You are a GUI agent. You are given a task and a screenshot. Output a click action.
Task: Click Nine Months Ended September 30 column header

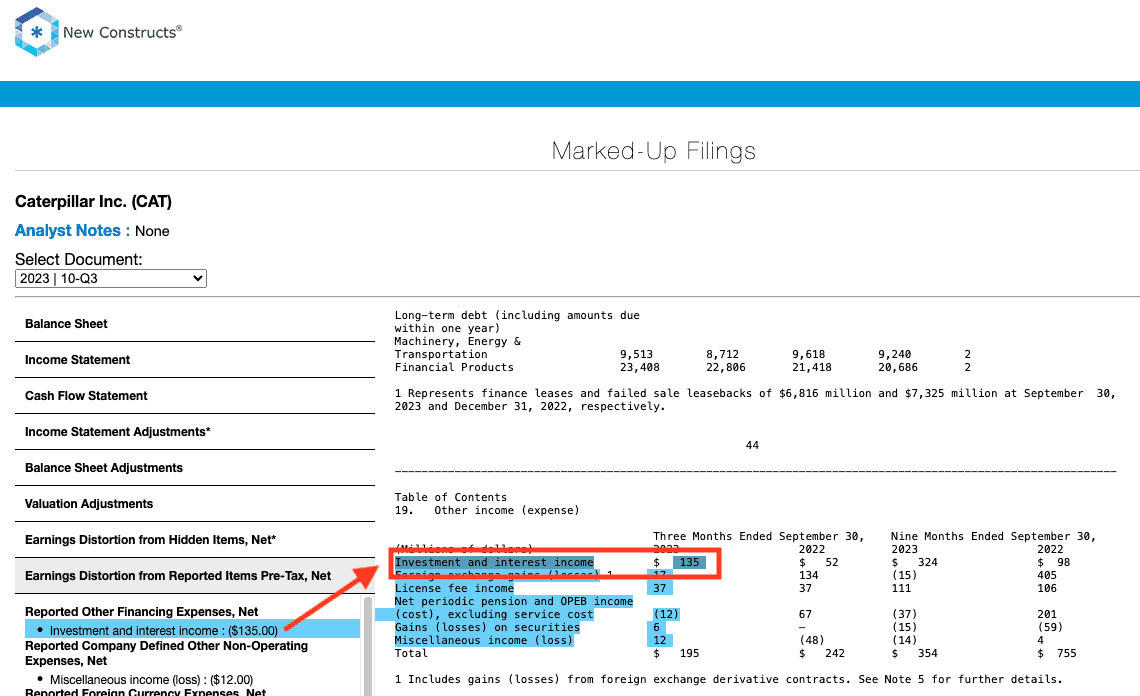(993, 537)
